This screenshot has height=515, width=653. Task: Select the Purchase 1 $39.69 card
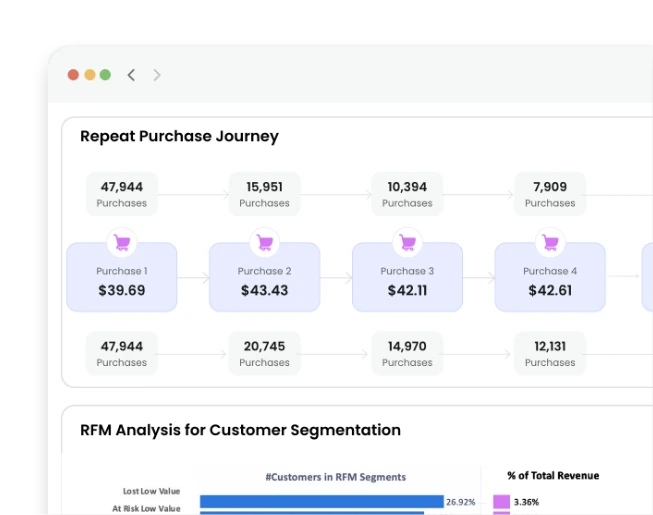point(122,277)
